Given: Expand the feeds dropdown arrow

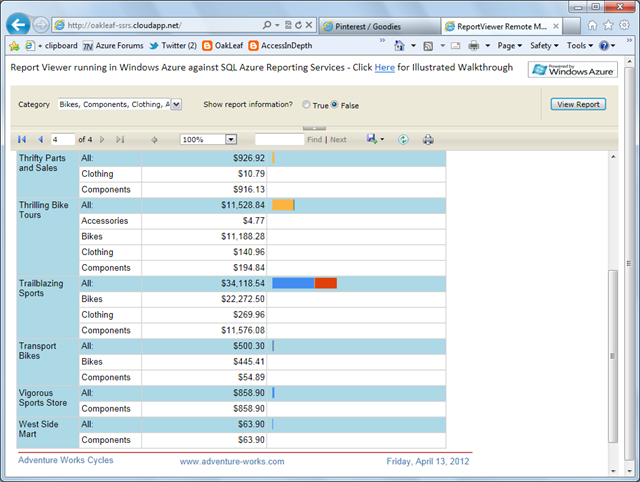Looking at the screenshot, I should point(442,46).
